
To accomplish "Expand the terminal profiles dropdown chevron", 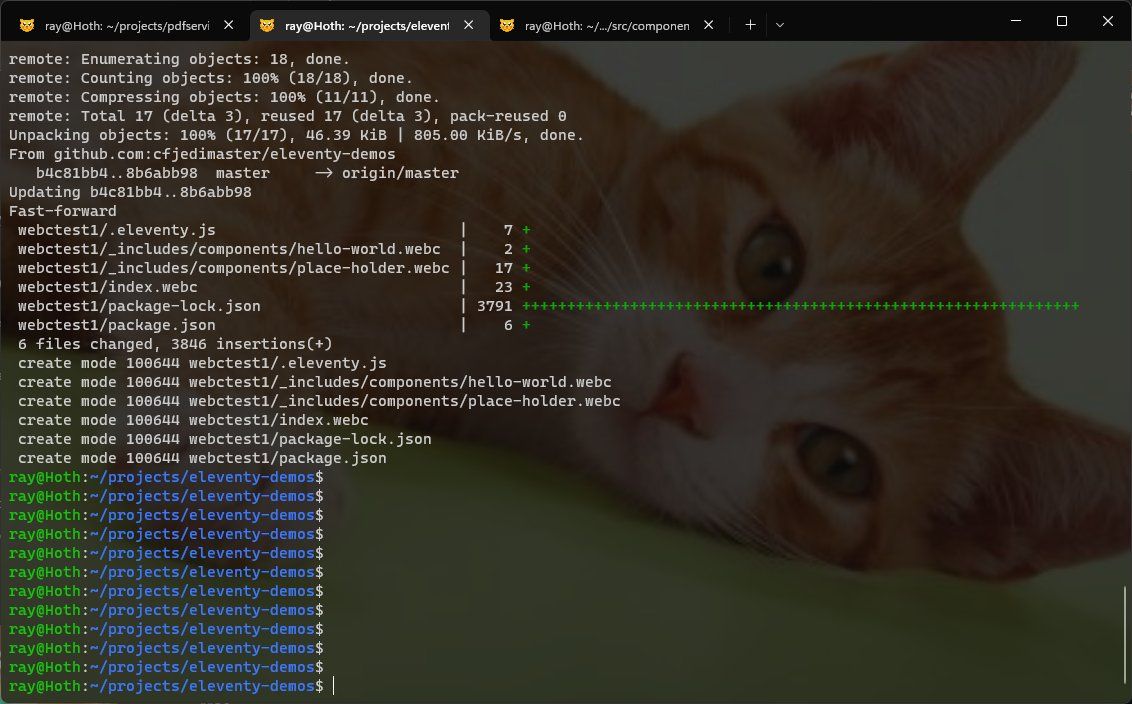I will [x=780, y=25].
